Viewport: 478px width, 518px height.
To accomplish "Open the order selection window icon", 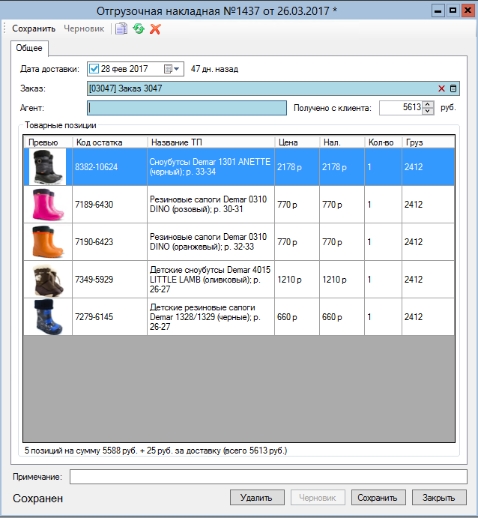I will (453, 89).
